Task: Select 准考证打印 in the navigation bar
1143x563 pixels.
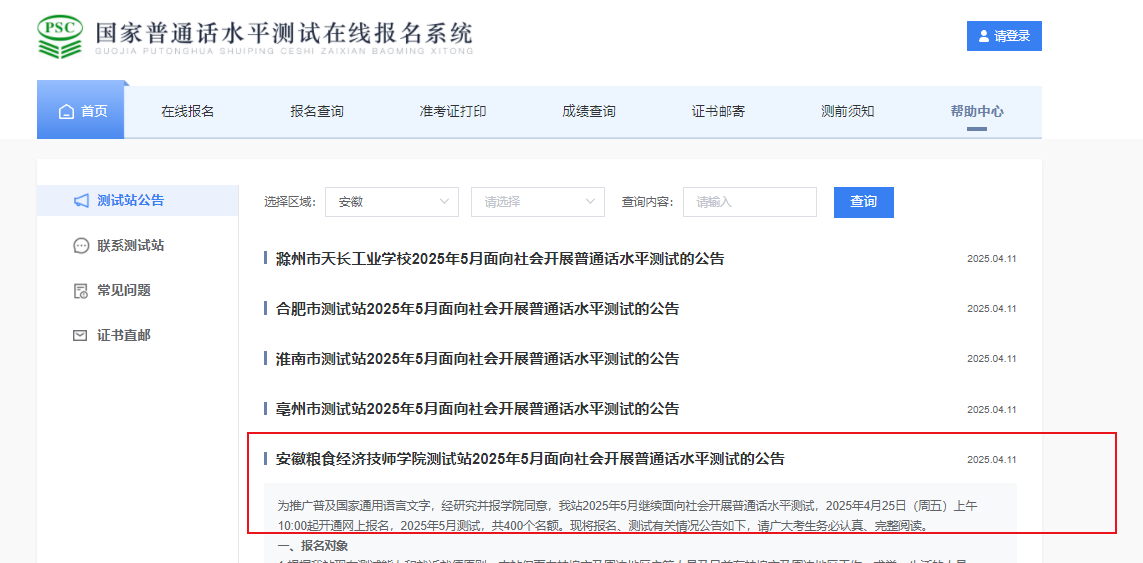Action: click(x=453, y=112)
